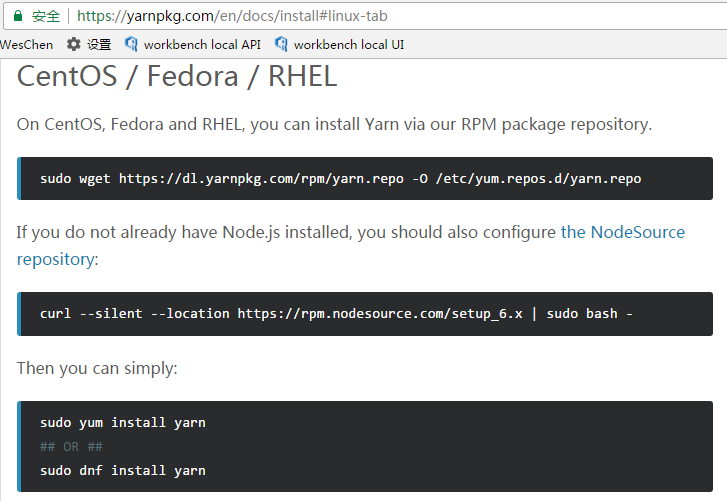Follow 'the NodeSource' hyperlink
727x501 pixels.
tap(623, 232)
